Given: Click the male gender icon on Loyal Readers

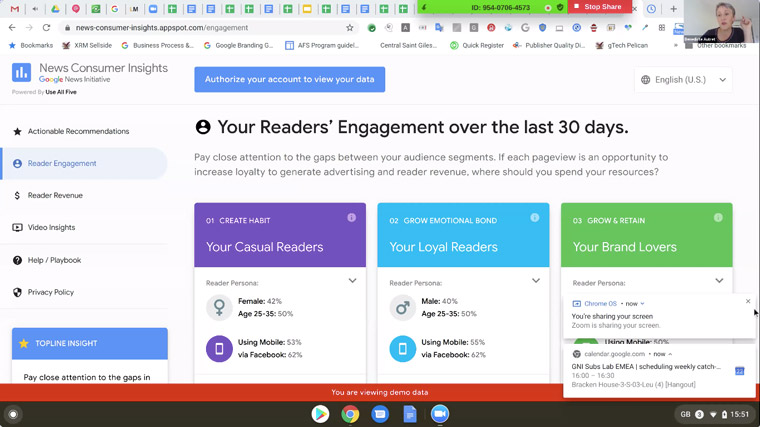Looking at the screenshot, I should 403,307.
